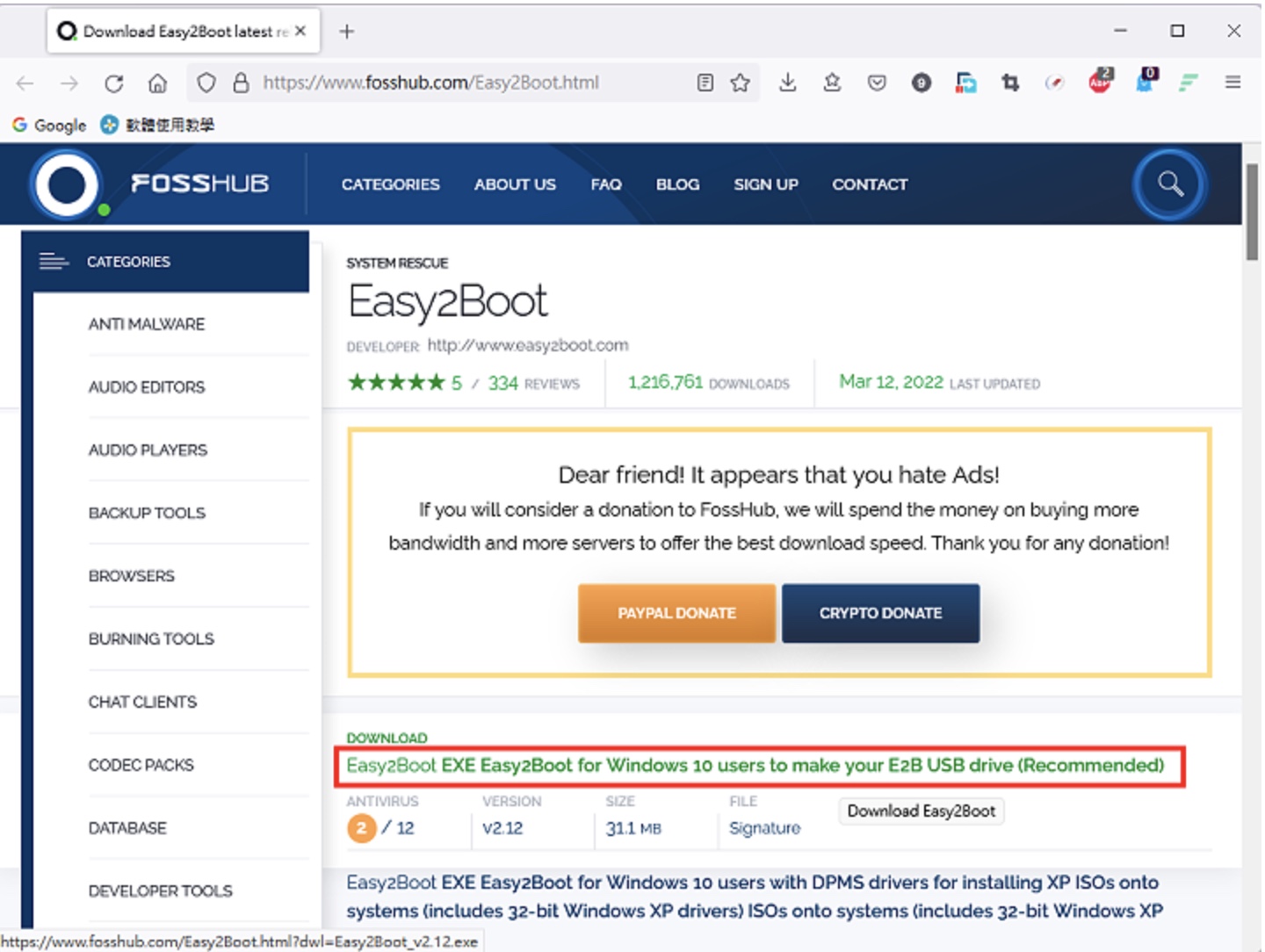Image resolution: width=1265 pixels, height=952 pixels.
Task: Open the Google bookmark
Action: tap(49, 125)
